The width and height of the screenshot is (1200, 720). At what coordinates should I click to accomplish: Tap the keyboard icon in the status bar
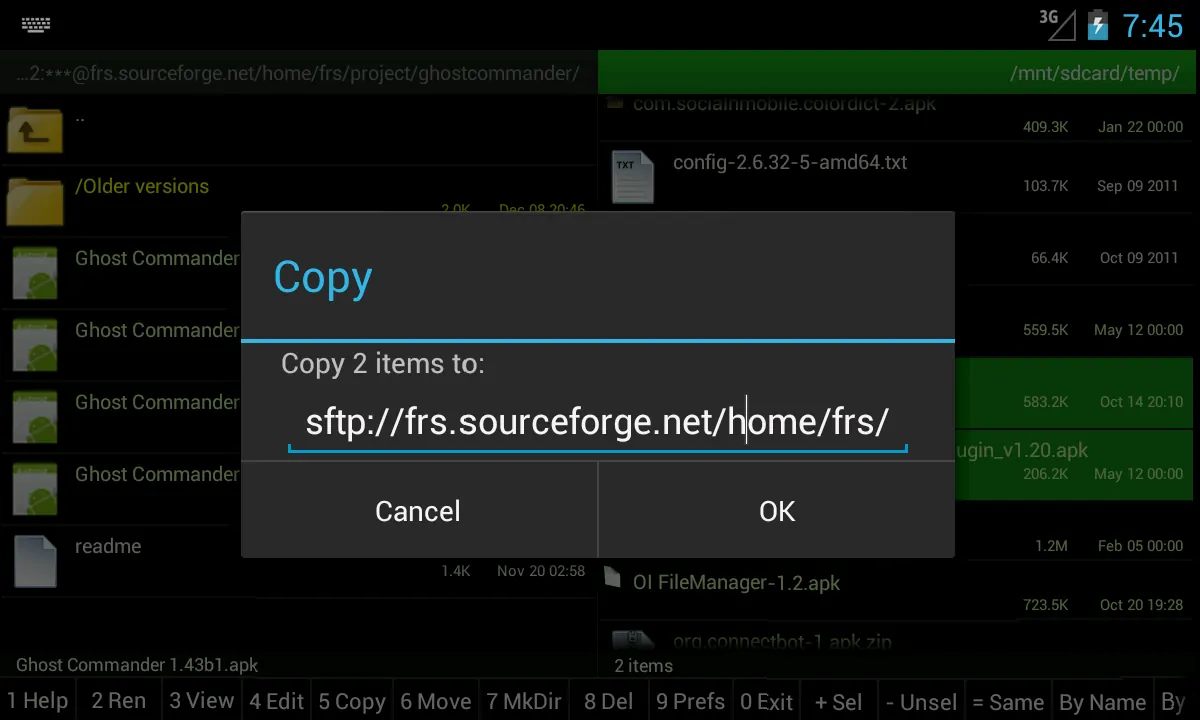coord(36,25)
